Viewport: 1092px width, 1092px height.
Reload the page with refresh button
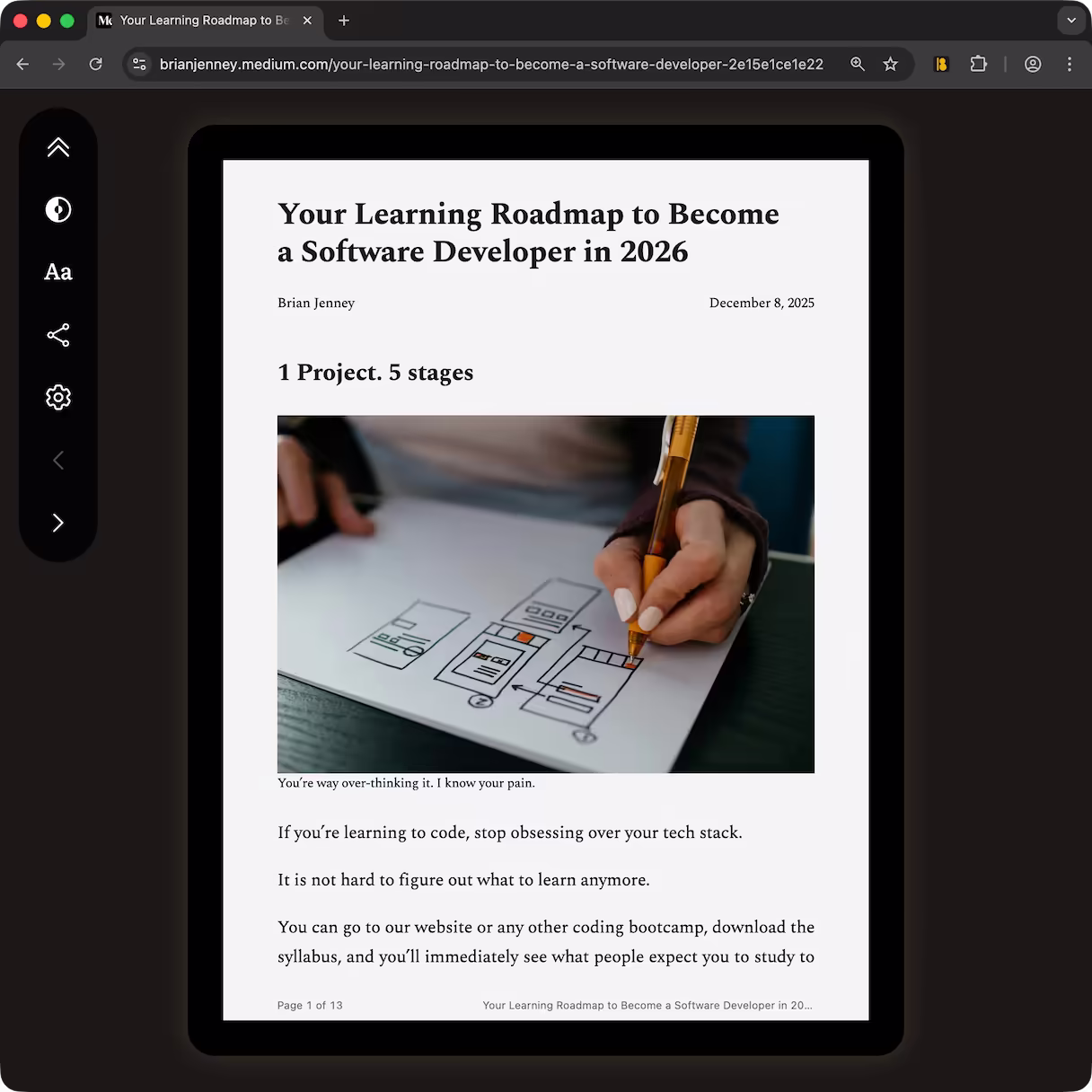(x=95, y=64)
